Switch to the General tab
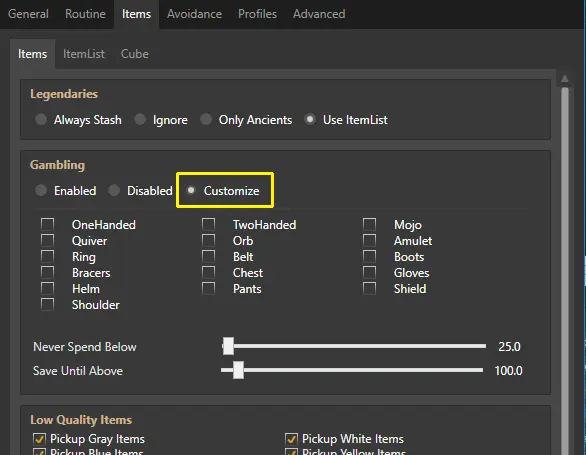This screenshot has height=455, width=586. 28,14
